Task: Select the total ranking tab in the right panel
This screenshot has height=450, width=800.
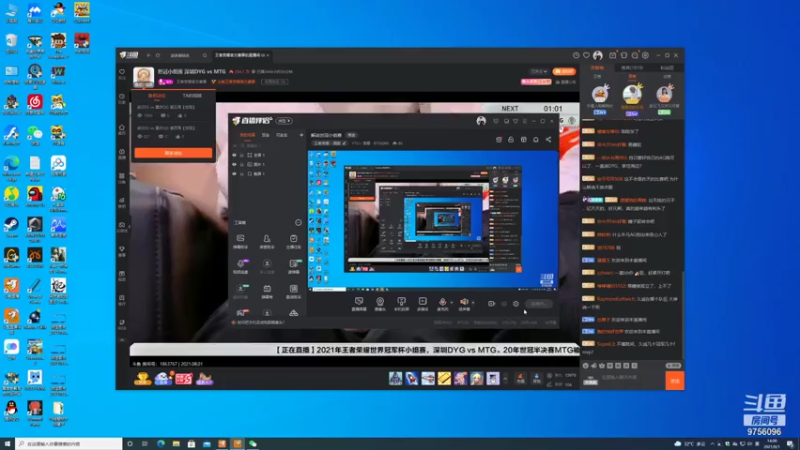Action: tap(666, 77)
